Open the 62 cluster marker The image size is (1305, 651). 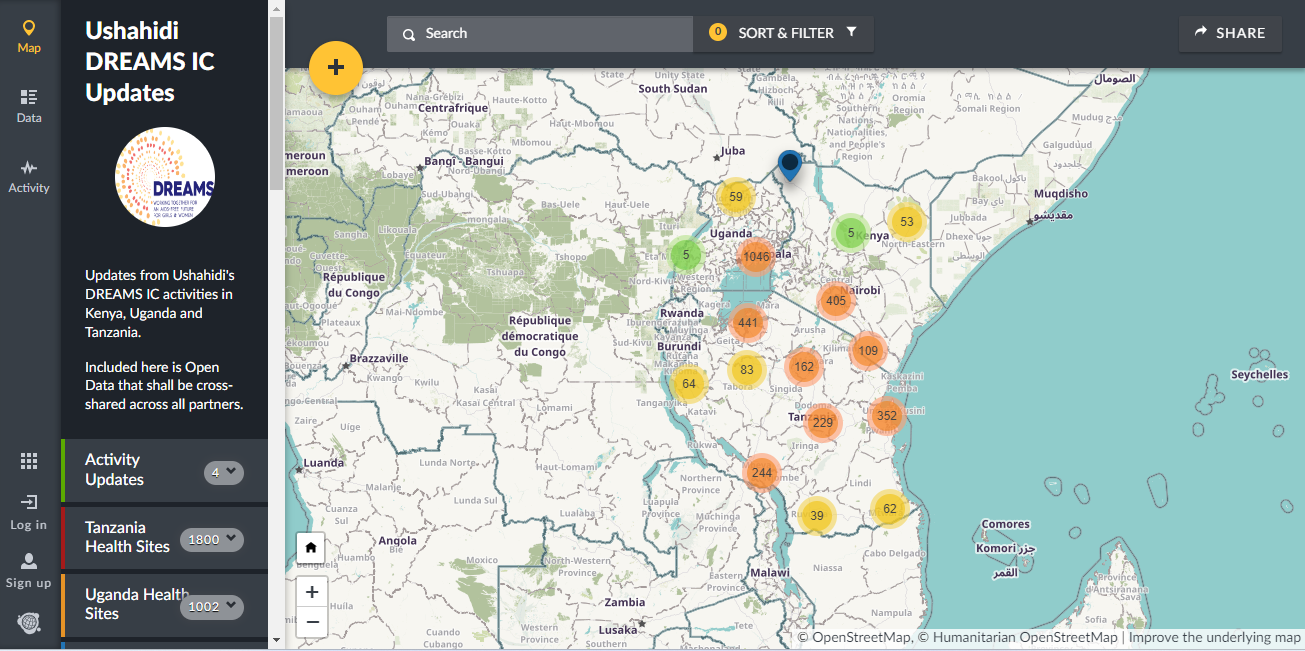pyautogui.click(x=890, y=509)
